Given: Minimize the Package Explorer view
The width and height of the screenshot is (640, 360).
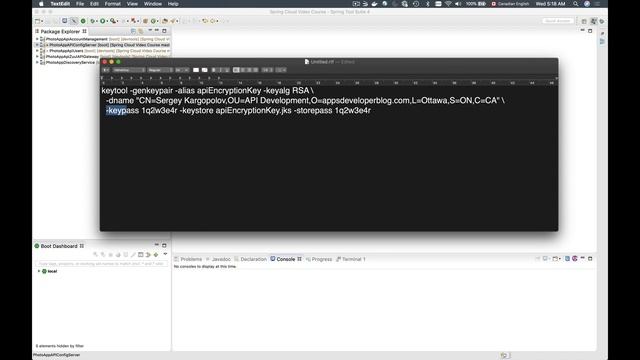Looking at the screenshot, I should tap(157, 31).
